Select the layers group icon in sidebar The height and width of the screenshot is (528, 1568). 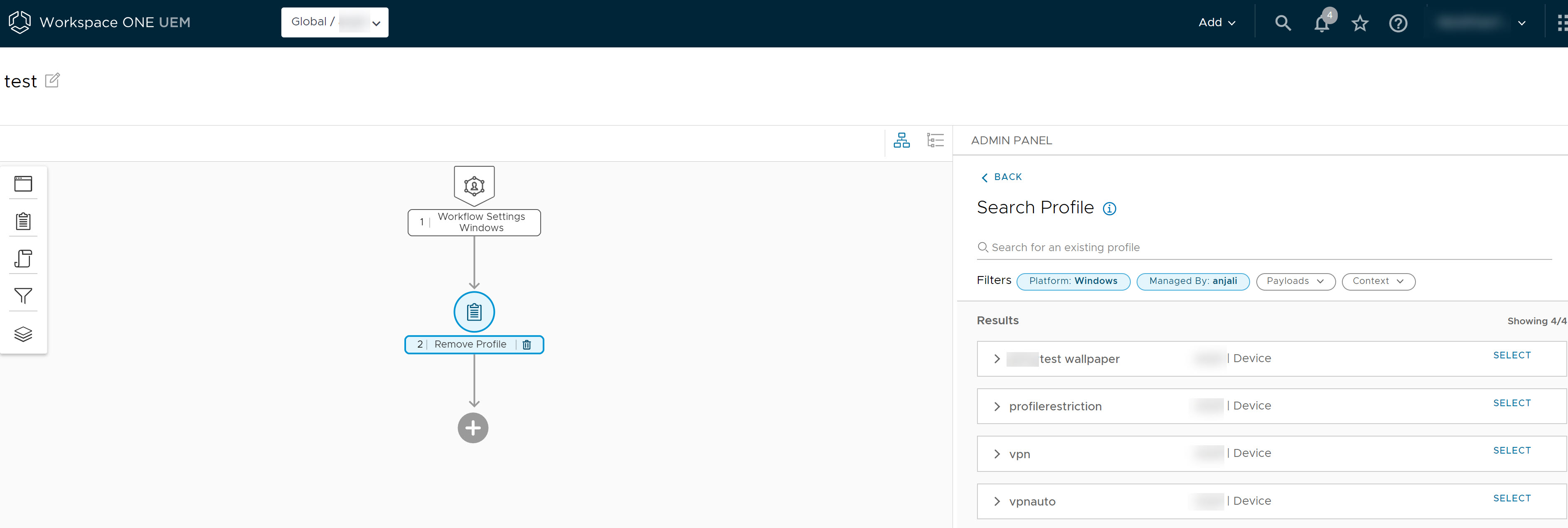[23, 334]
